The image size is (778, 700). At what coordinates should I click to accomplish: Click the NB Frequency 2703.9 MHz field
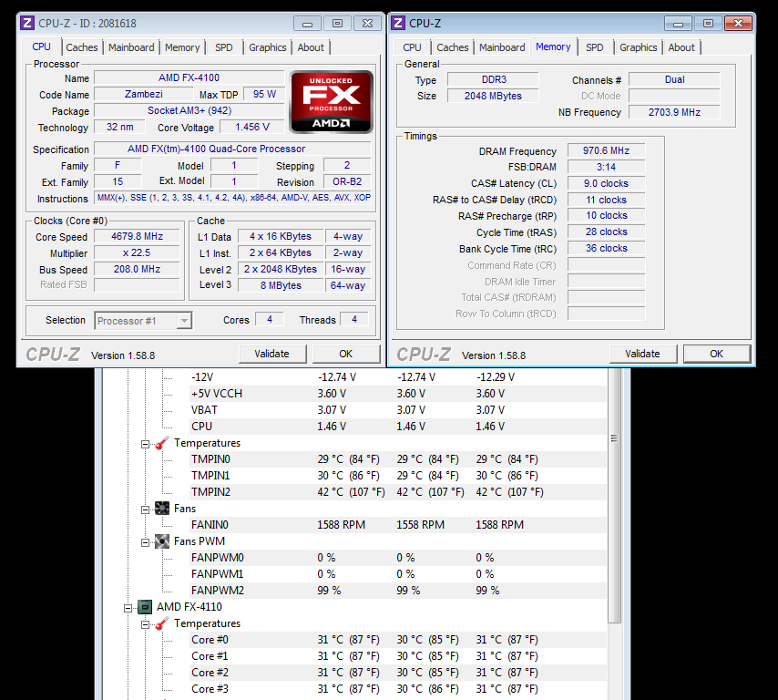click(674, 113)
